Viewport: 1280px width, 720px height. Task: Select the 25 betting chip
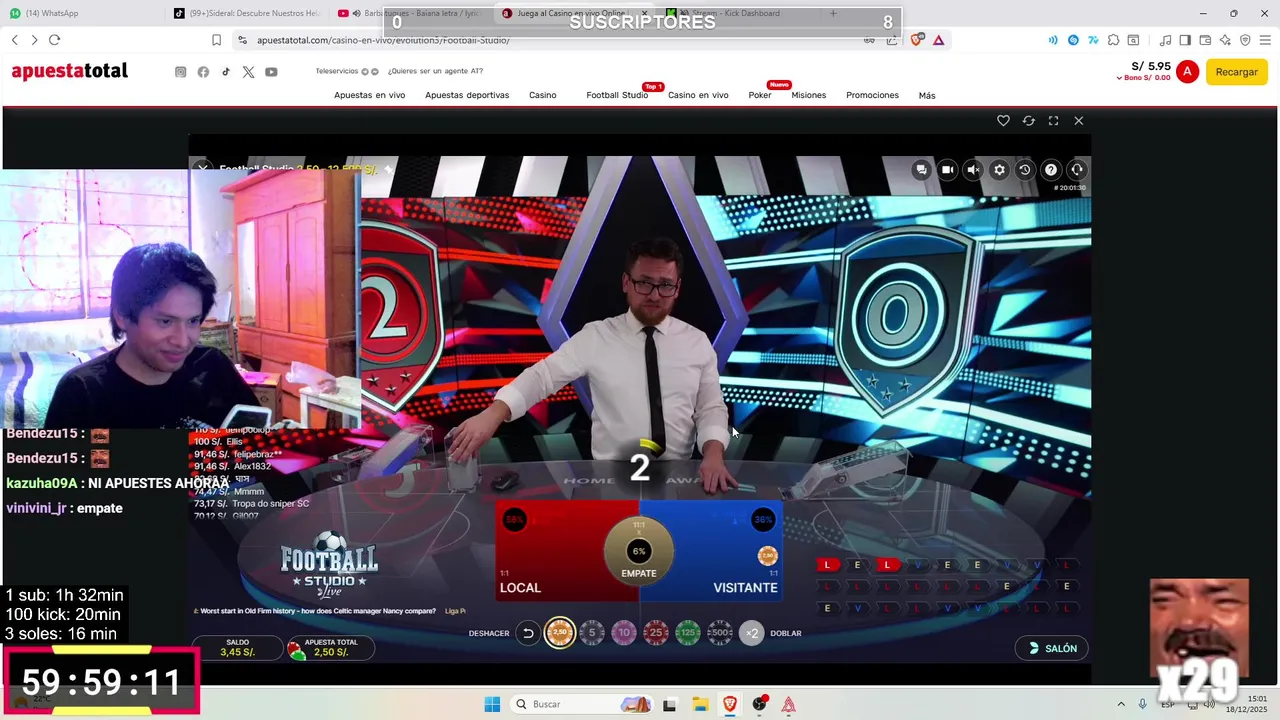click(656, 633)
